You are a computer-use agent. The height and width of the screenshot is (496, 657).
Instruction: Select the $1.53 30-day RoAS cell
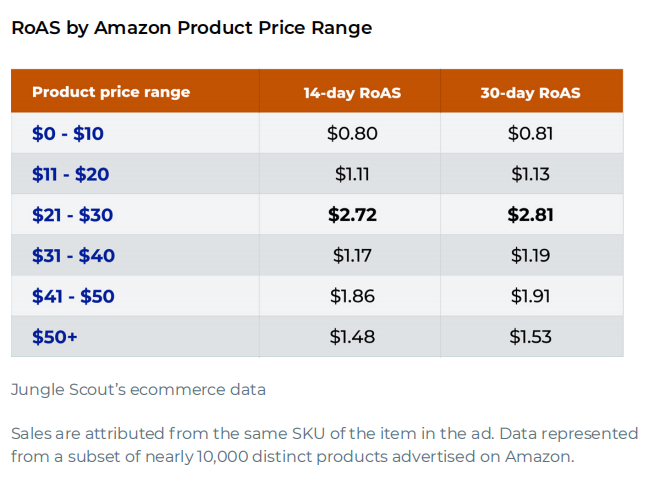pyautogui.click(x=530, y=337)
